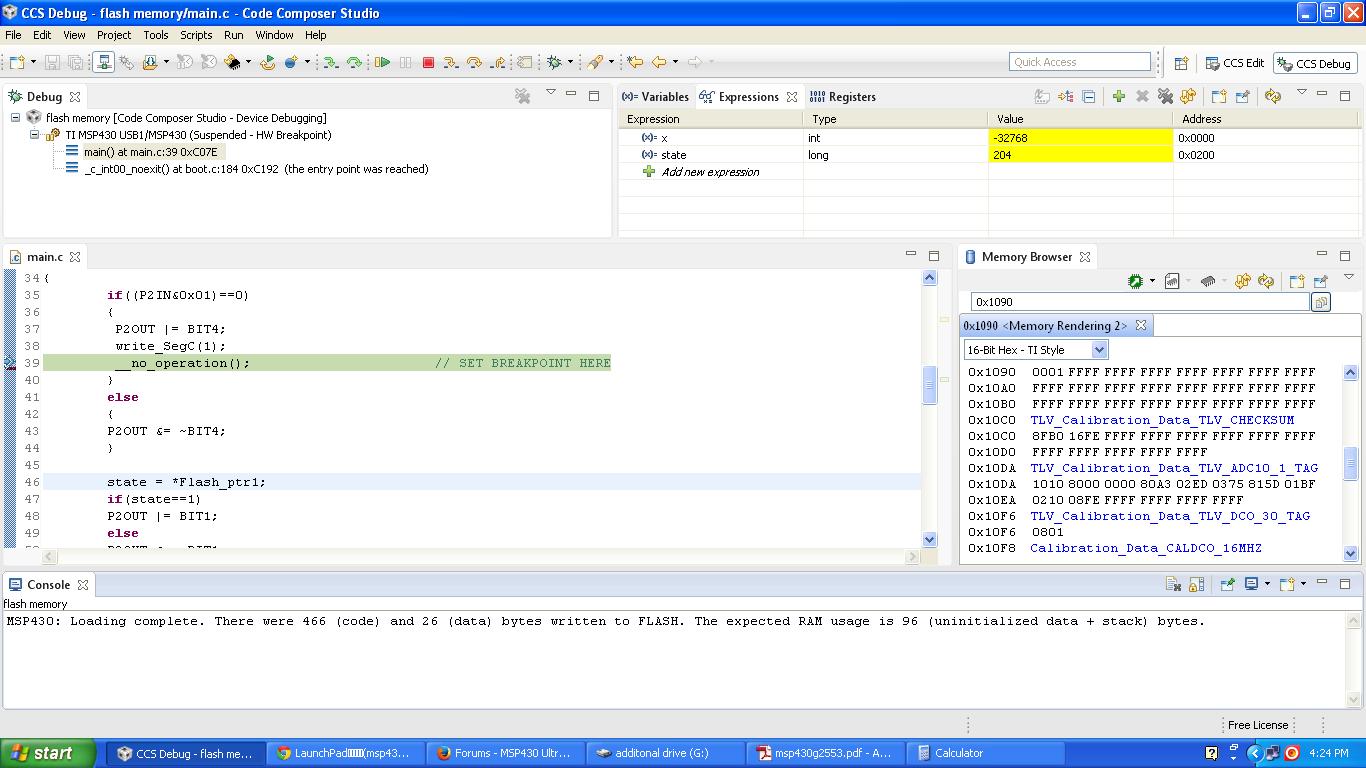Select _c_int00_noexit() stack frame
Image resolution: width=1366 pixels, height=768 pixels.
click(x=256, y=169)
